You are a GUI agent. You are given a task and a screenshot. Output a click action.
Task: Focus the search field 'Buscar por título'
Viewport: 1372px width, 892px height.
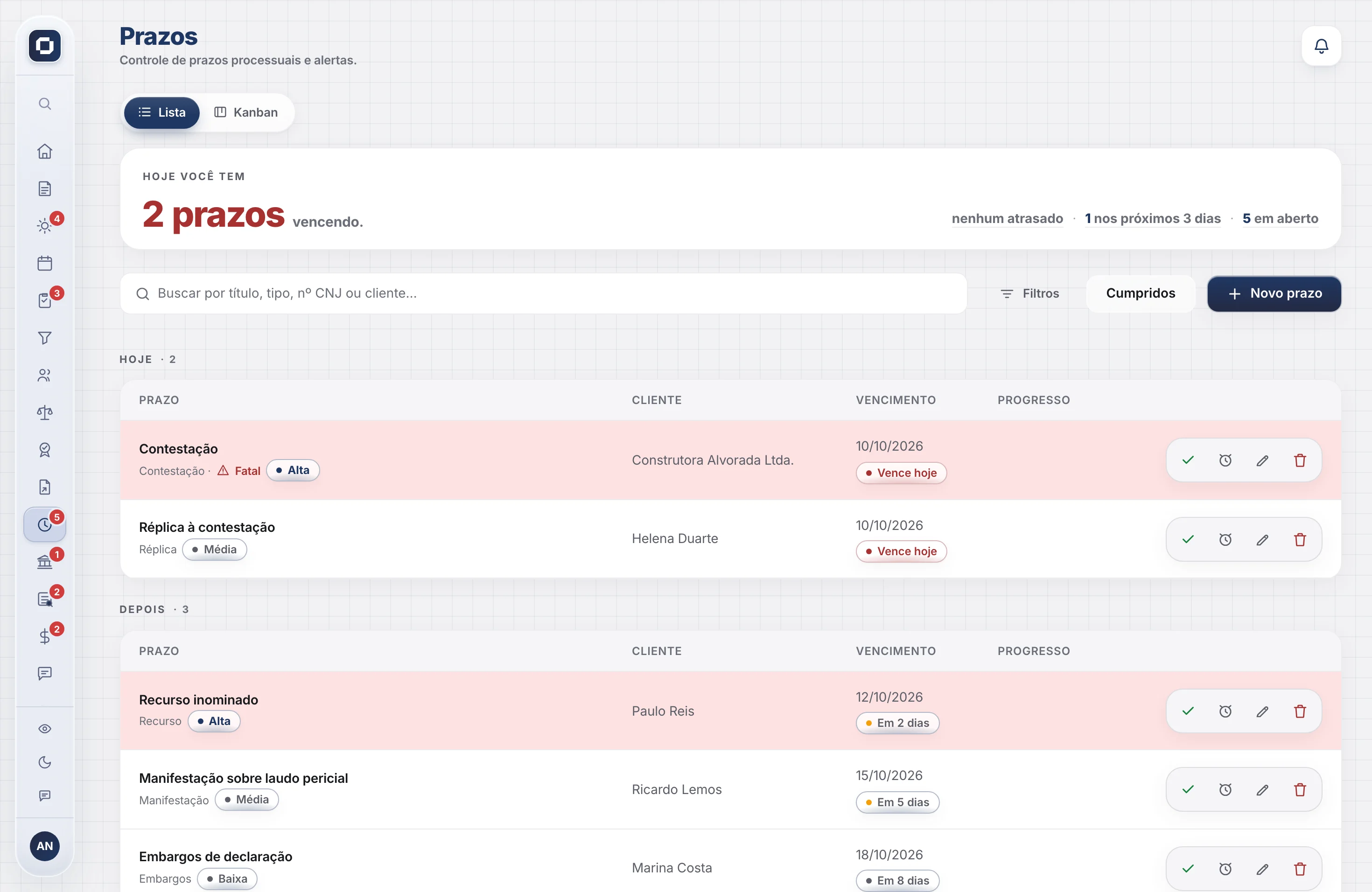pyautogui.click(x=543, y=293)
